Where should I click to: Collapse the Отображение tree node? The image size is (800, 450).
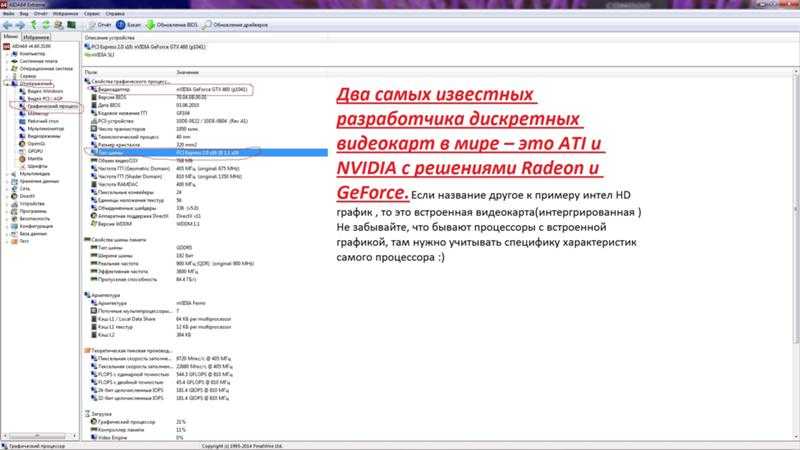coord(7,84)
